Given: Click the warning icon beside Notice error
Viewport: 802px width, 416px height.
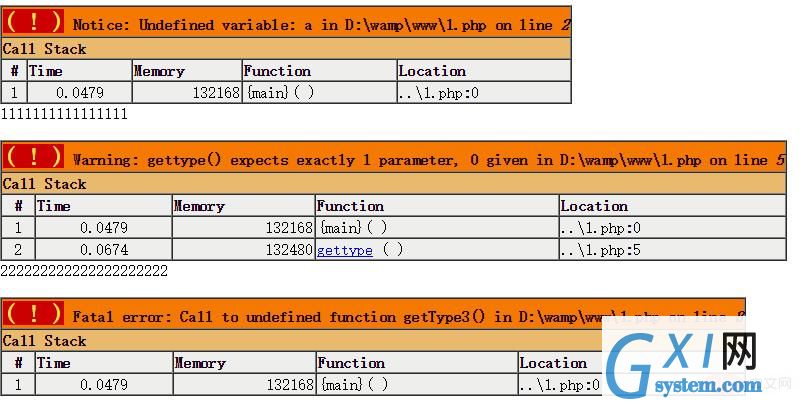Looking at the screenshot, I should 33,22.
